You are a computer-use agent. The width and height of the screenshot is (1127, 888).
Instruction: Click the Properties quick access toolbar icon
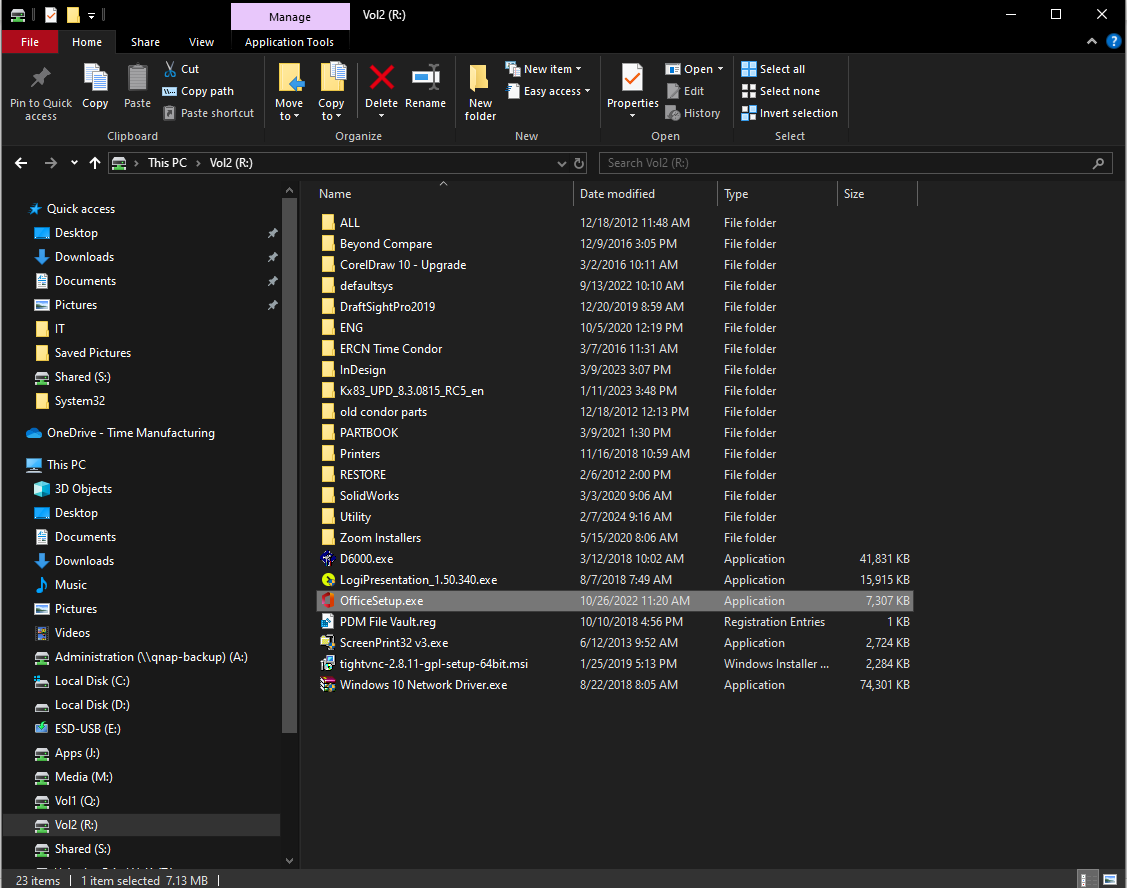click(51, 14)
